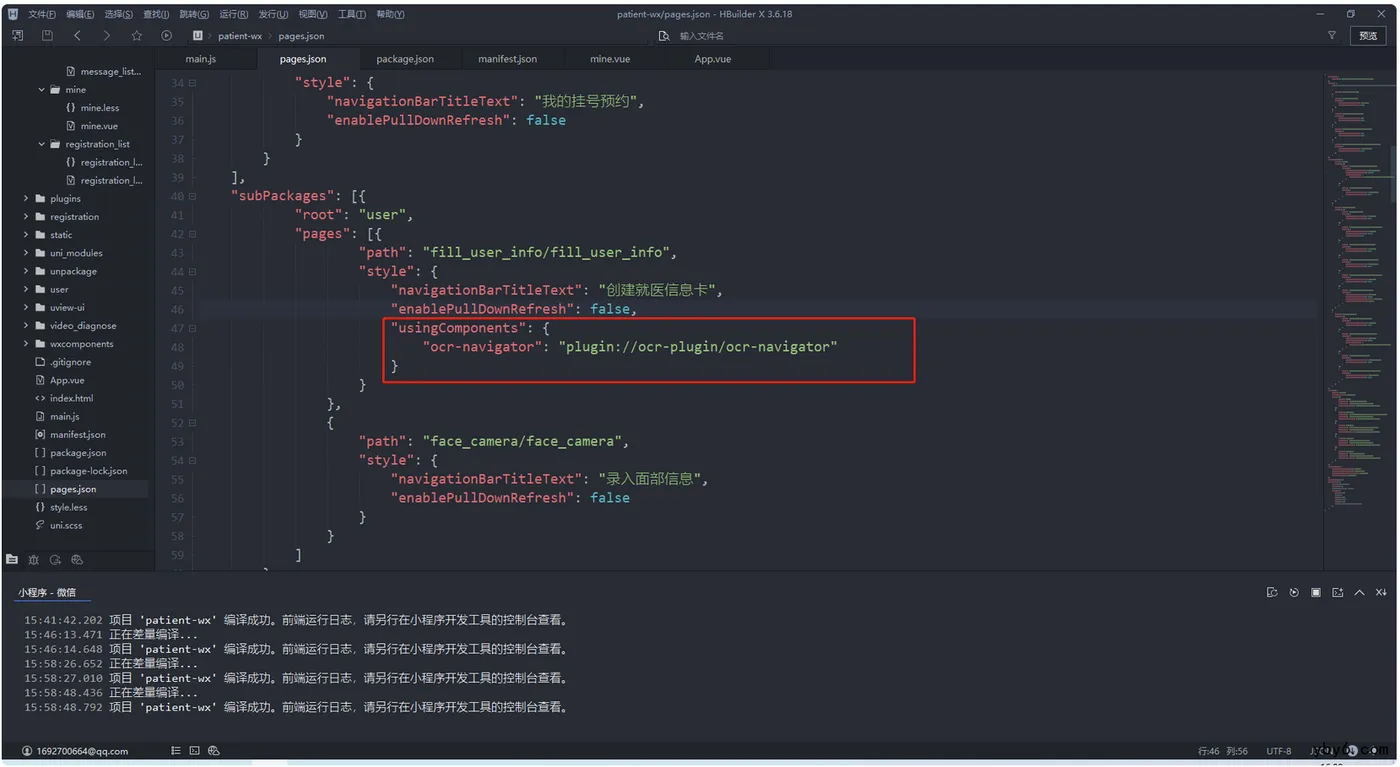Click the run play icon in toolbar

(x=167, y=36)
